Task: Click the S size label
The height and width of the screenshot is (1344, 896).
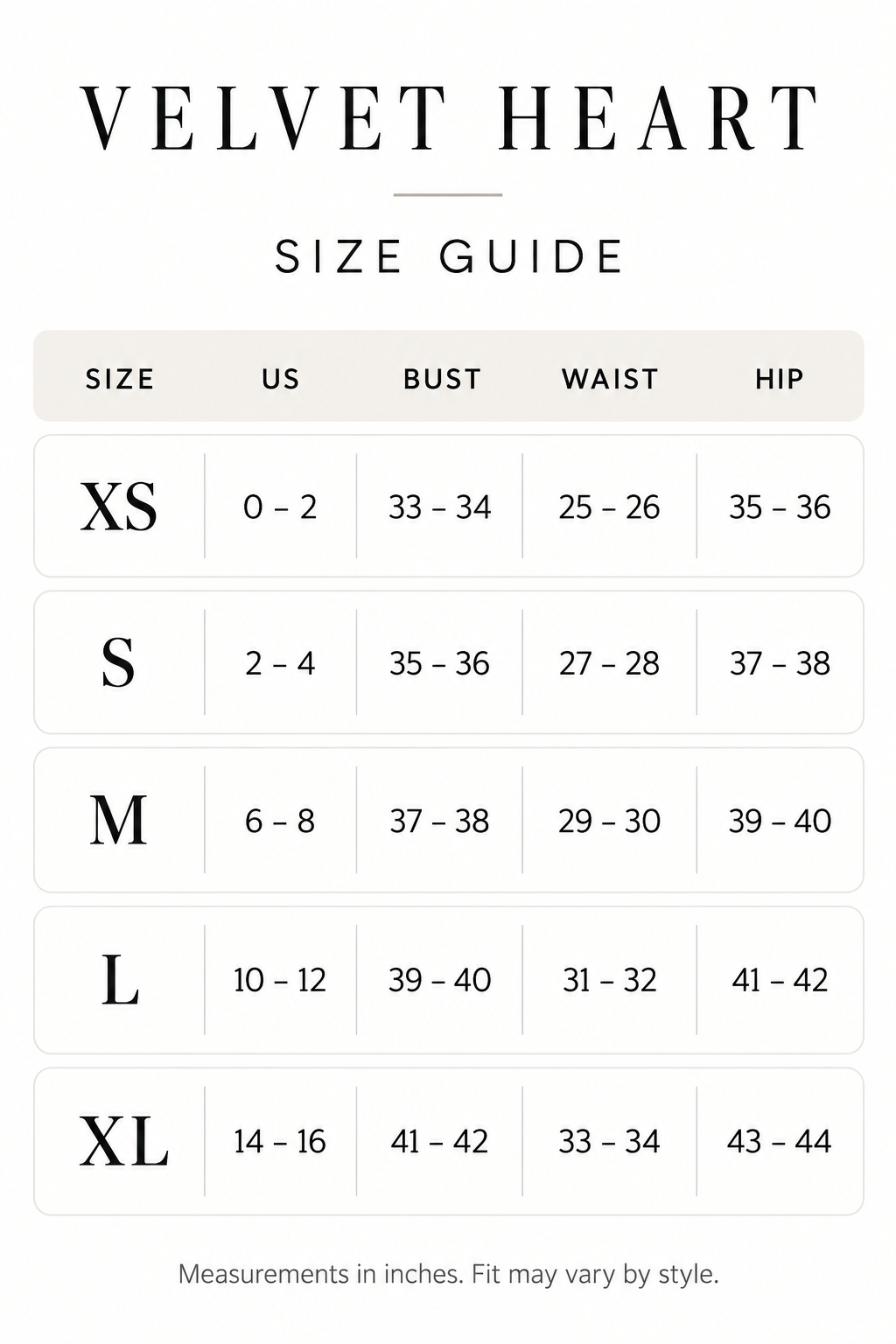Action: (x=118, y=663)
